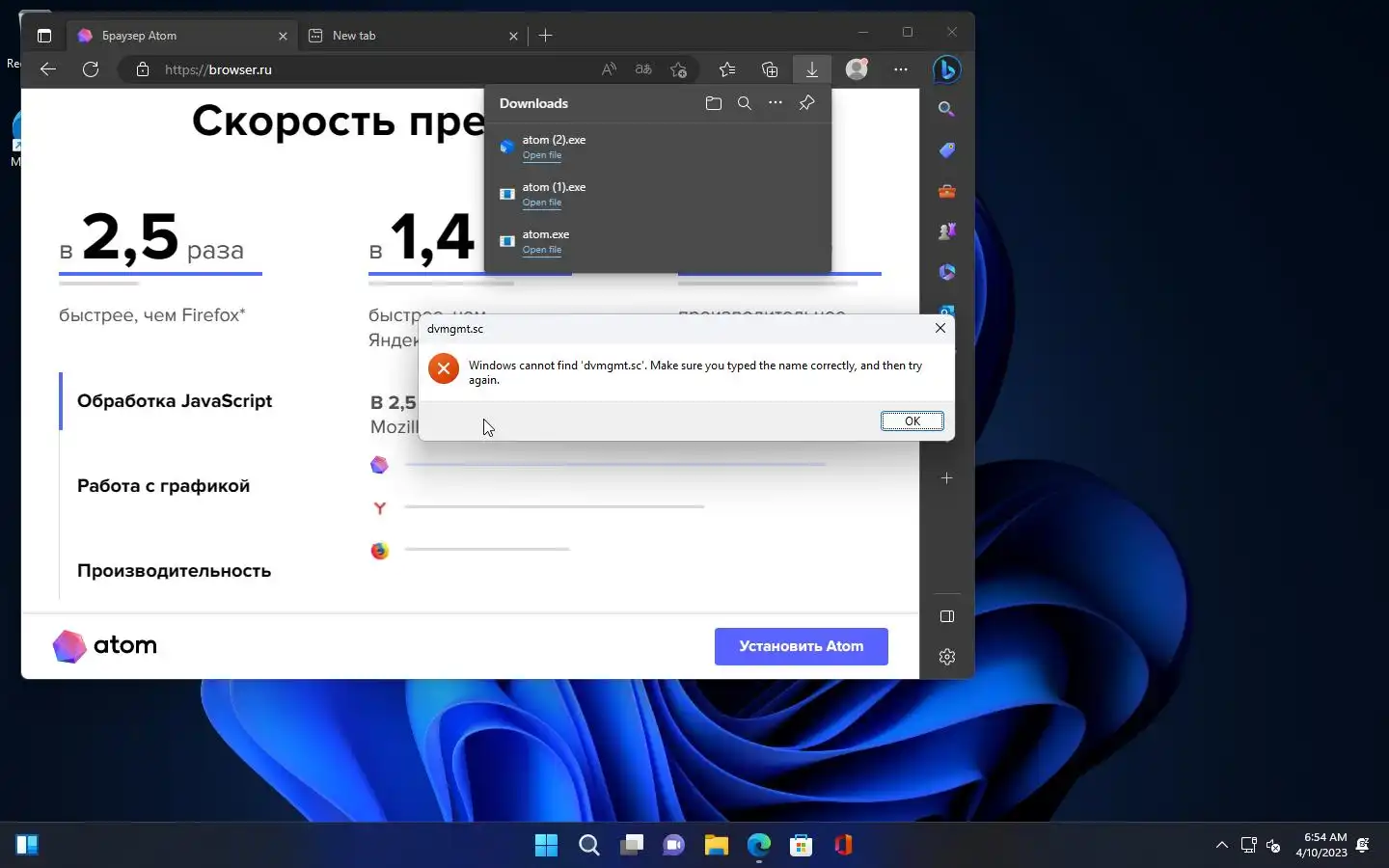This screenshot has height=868, width=1389.
Task: Close the Браузер Atom tab
Action: [x=283, y=36]
